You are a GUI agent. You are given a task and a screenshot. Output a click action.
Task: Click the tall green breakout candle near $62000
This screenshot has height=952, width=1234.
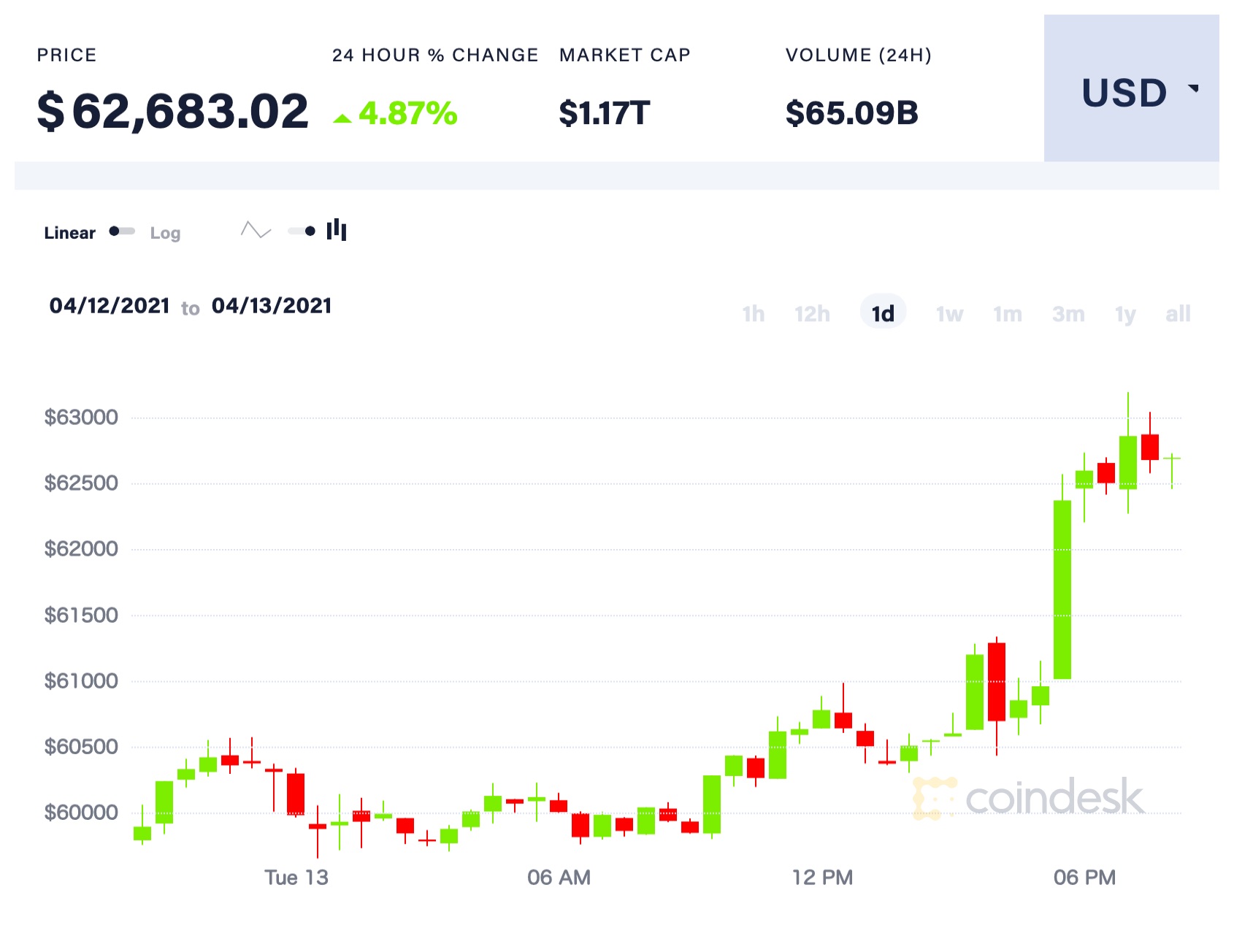[x=1062, y=590]
